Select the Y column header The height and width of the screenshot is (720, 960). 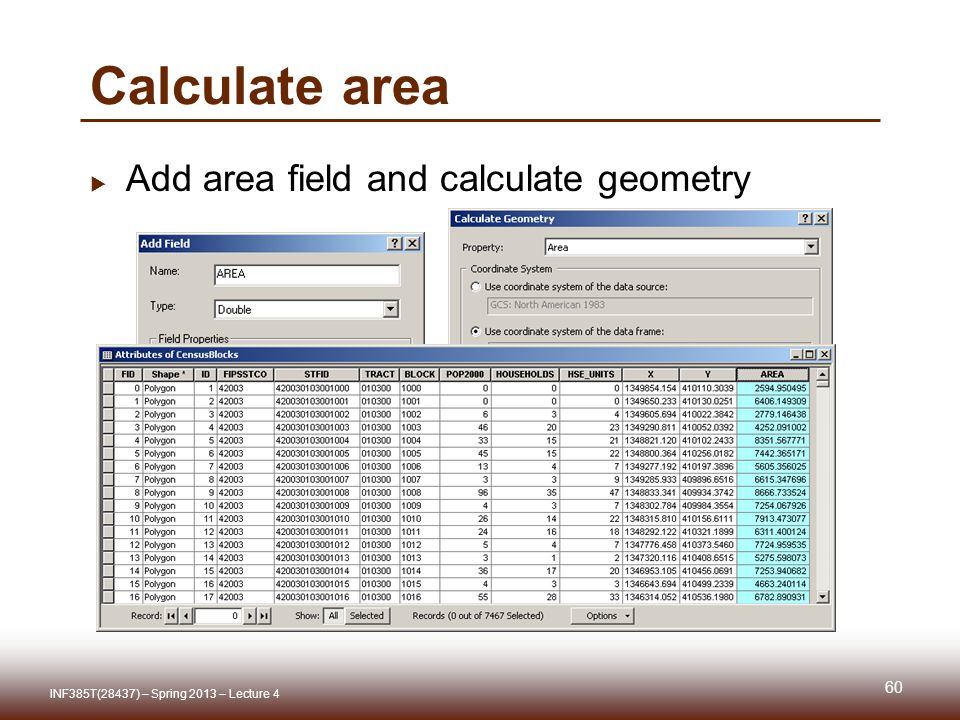tap(708, 374)
